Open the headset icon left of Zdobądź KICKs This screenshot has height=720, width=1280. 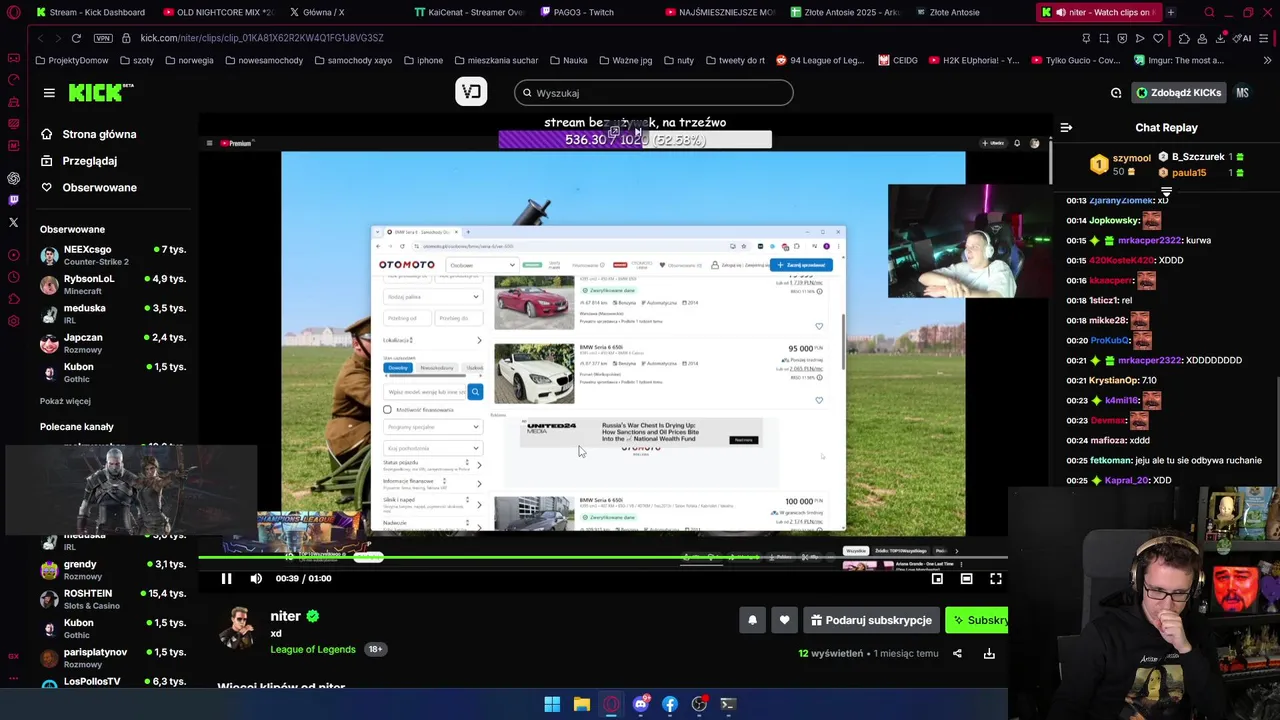(1116, 93)
